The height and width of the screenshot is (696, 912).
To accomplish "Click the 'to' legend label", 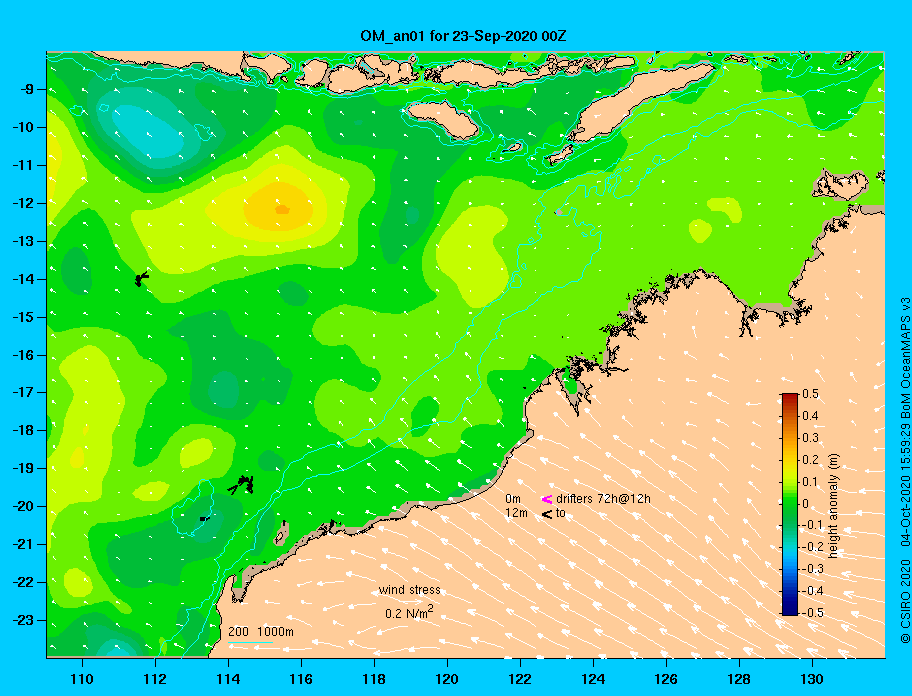I will coord(561,513).
